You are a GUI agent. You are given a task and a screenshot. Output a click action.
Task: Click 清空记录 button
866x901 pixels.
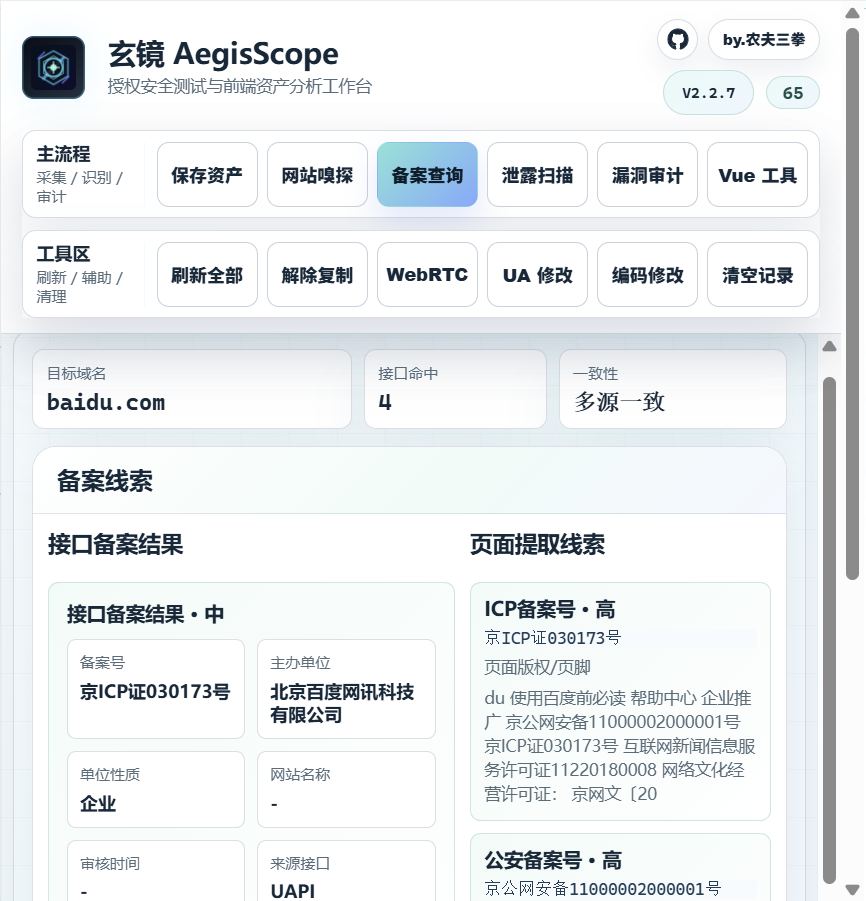[x=757, y=275]
